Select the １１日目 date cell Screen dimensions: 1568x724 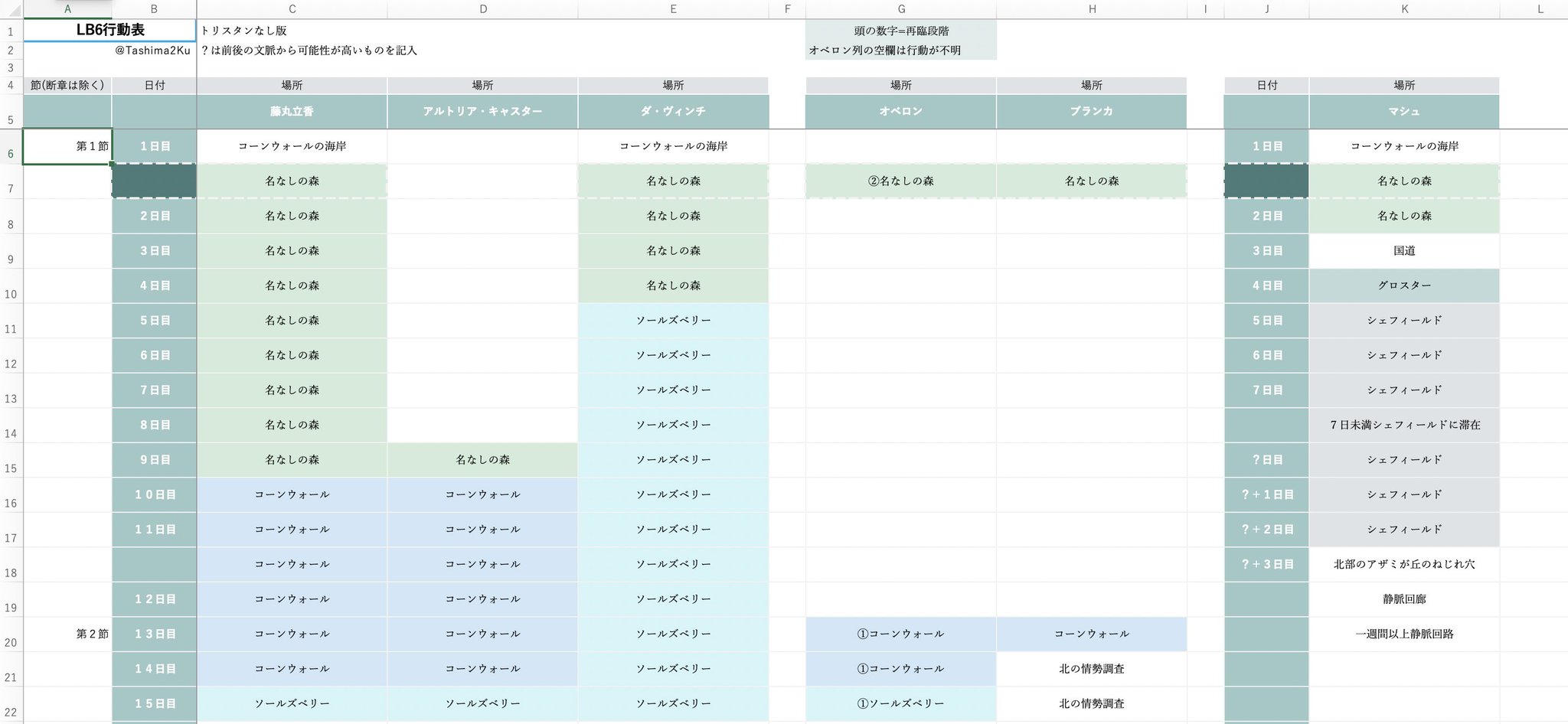click(154, 530)
